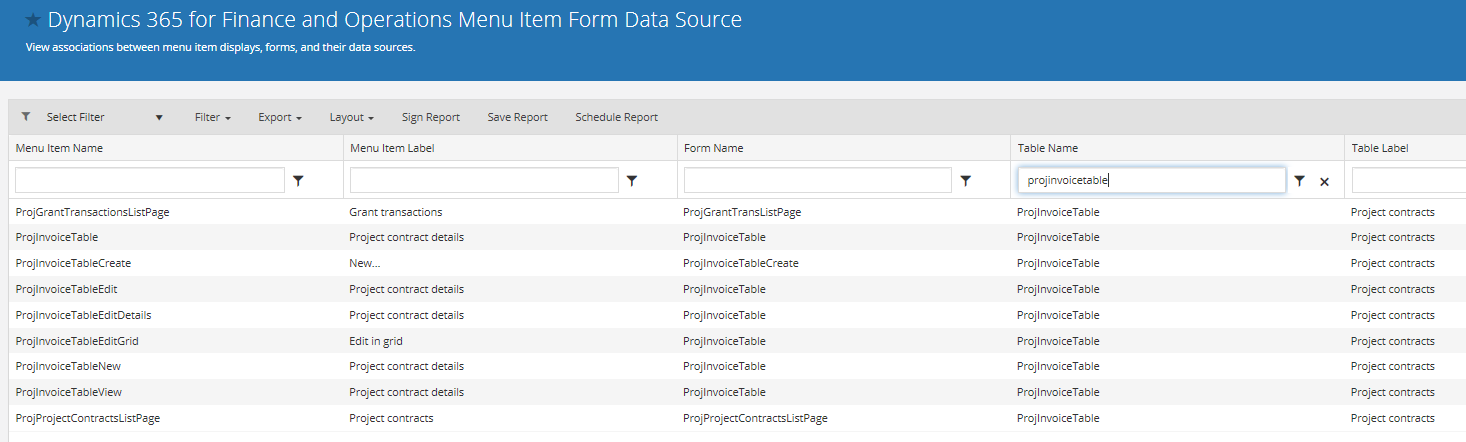Click the New... label cell
The height and width of the screenshot is (442, 1466).
click(x=365, y=263)
